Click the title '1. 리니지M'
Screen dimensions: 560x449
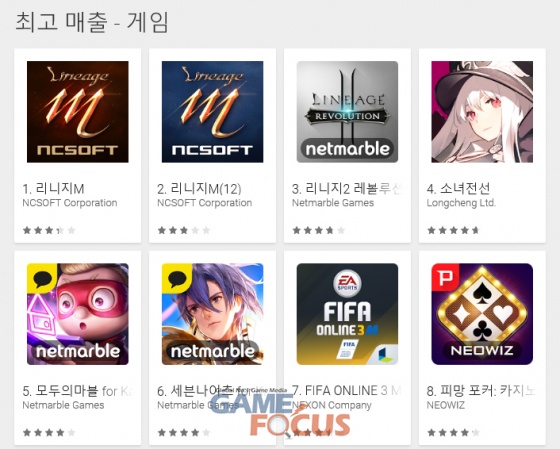point(53,189)
